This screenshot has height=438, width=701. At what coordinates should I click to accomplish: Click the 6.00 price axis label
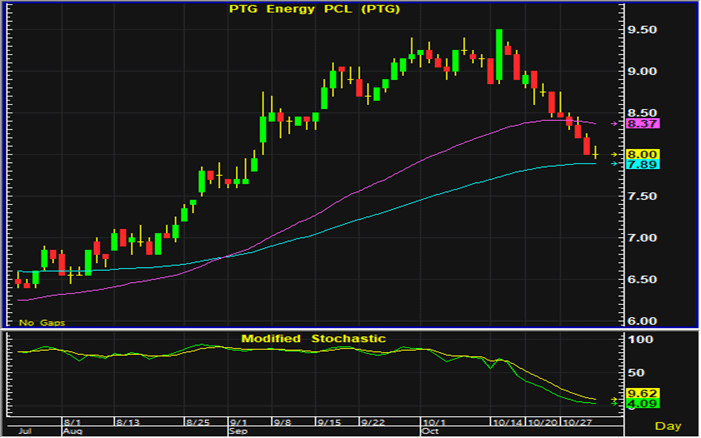point(642,321)
